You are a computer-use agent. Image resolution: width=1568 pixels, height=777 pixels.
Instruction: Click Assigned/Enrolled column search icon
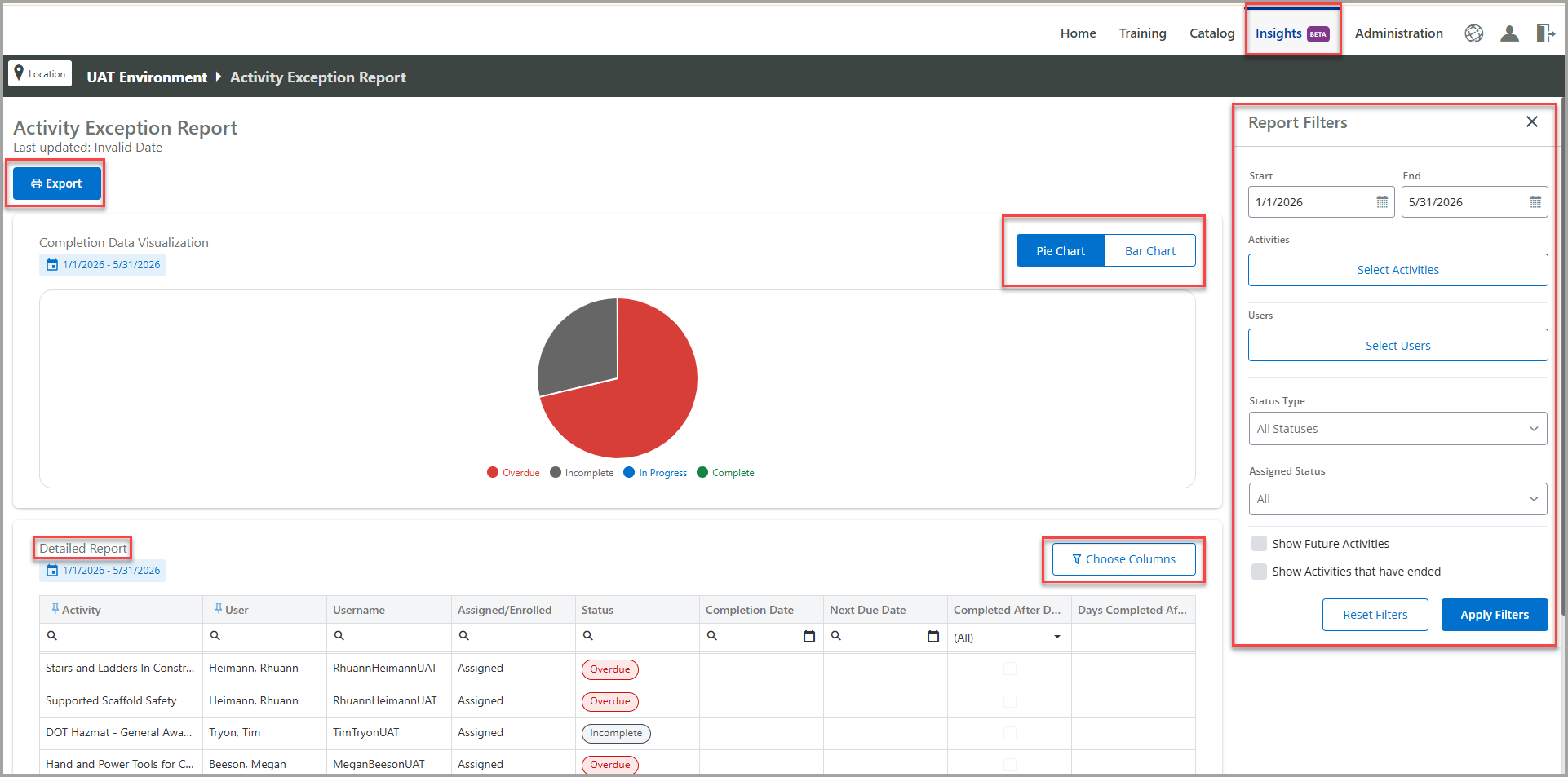(463, 636)
